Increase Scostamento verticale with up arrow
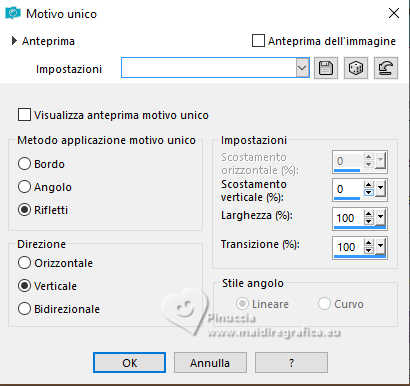The height and width of the screenshot is (386, 410). tap(368, 185)
